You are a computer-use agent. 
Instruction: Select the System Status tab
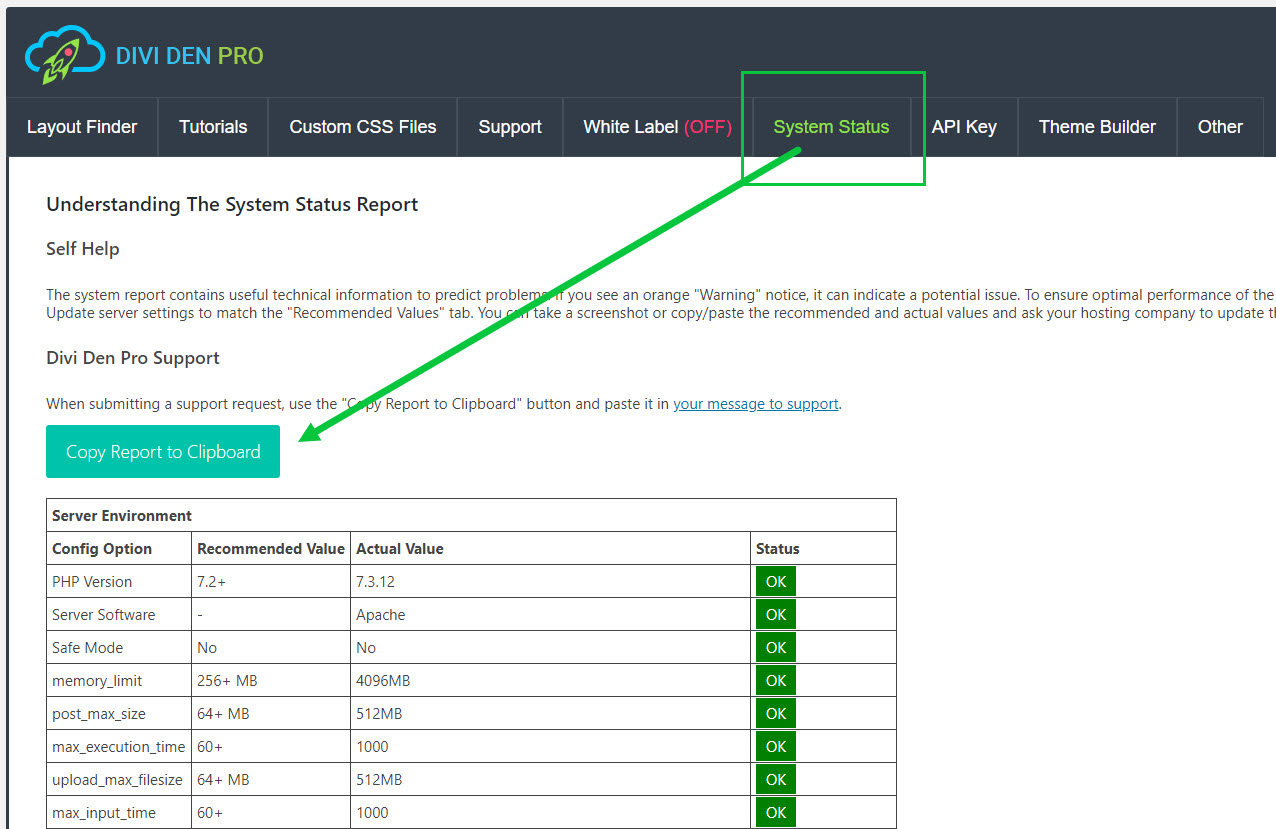coord(831,127)
